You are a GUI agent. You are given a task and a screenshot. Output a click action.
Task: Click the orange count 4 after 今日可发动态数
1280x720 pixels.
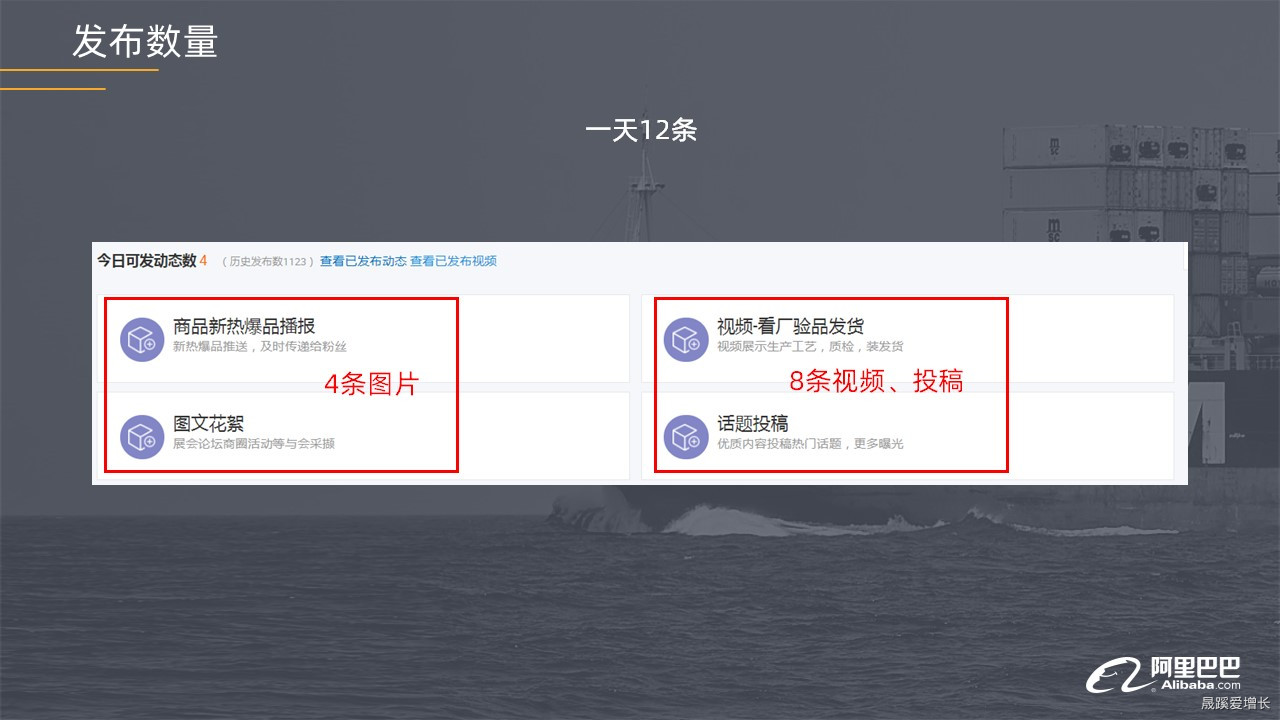tap(203, 260)
